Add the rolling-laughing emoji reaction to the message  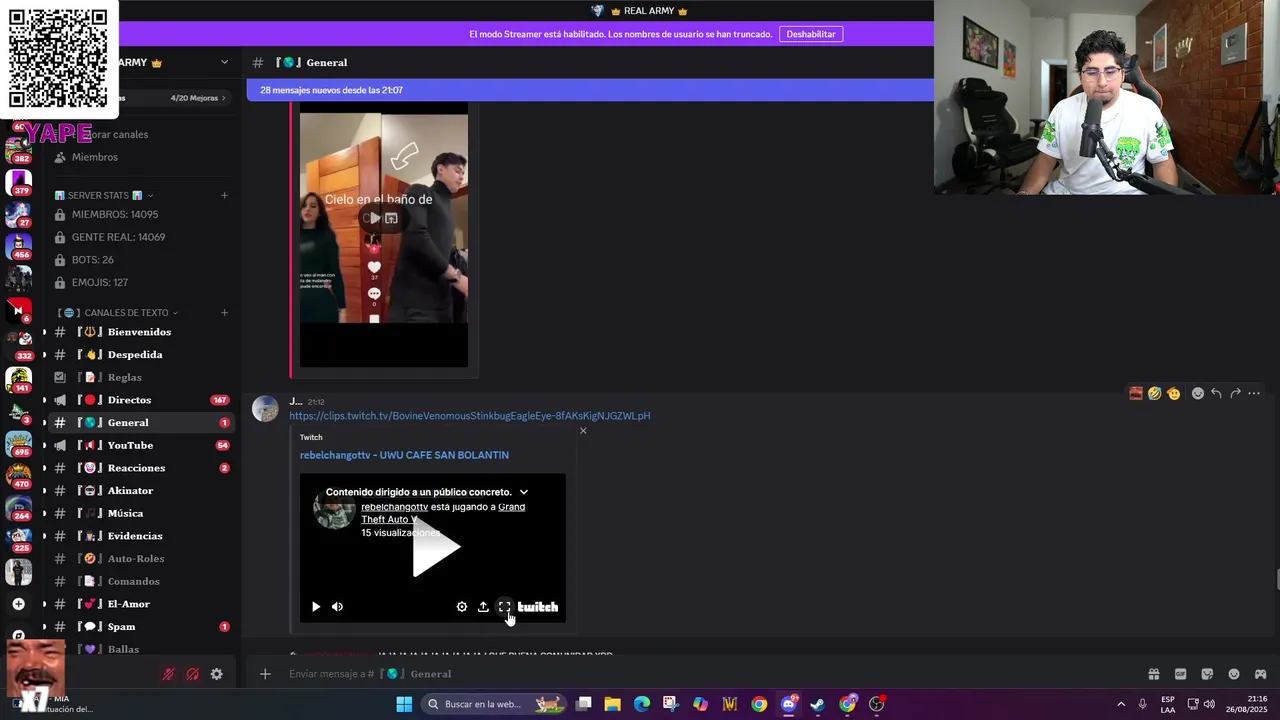(1154, 394)
